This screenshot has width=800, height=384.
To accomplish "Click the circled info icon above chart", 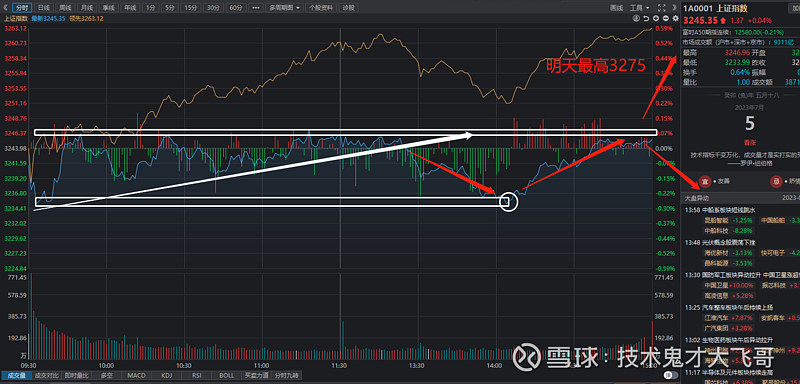I will coord(636,18).
